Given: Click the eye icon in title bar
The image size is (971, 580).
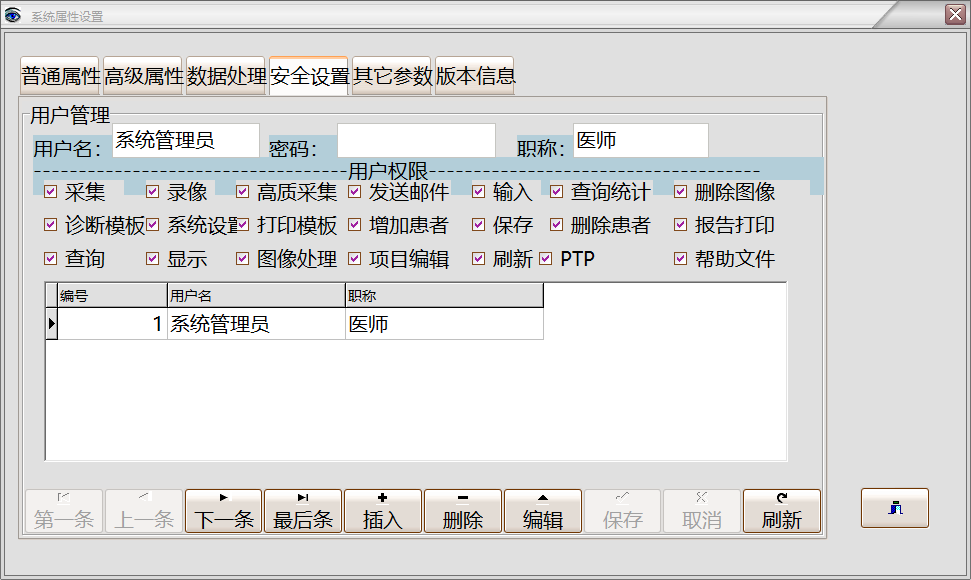Looking at the screenshot, I should point(13,16).
